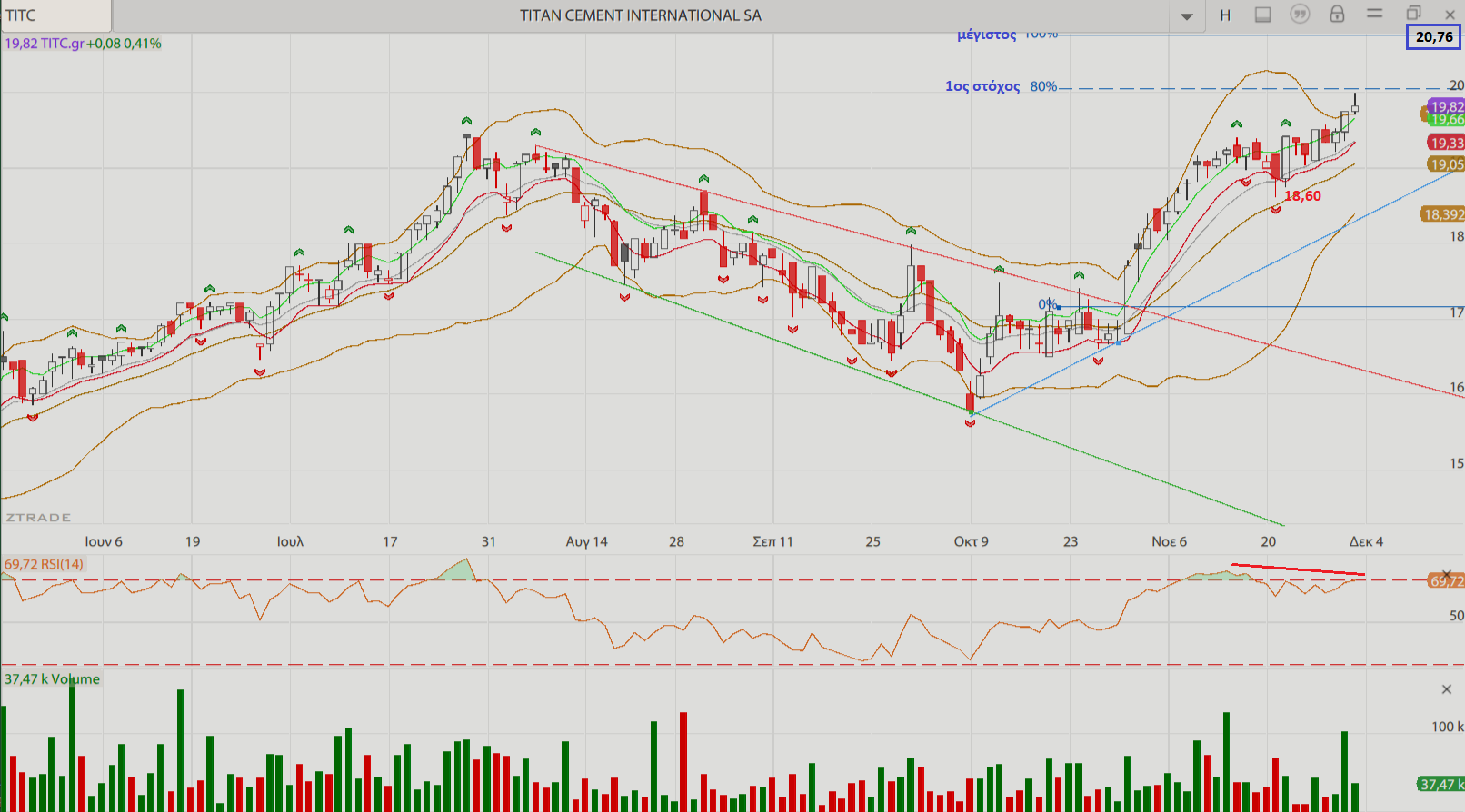1465x812 pixels.
Task: Click the red 18,60 price annotation
Action: click(1302, 196)
